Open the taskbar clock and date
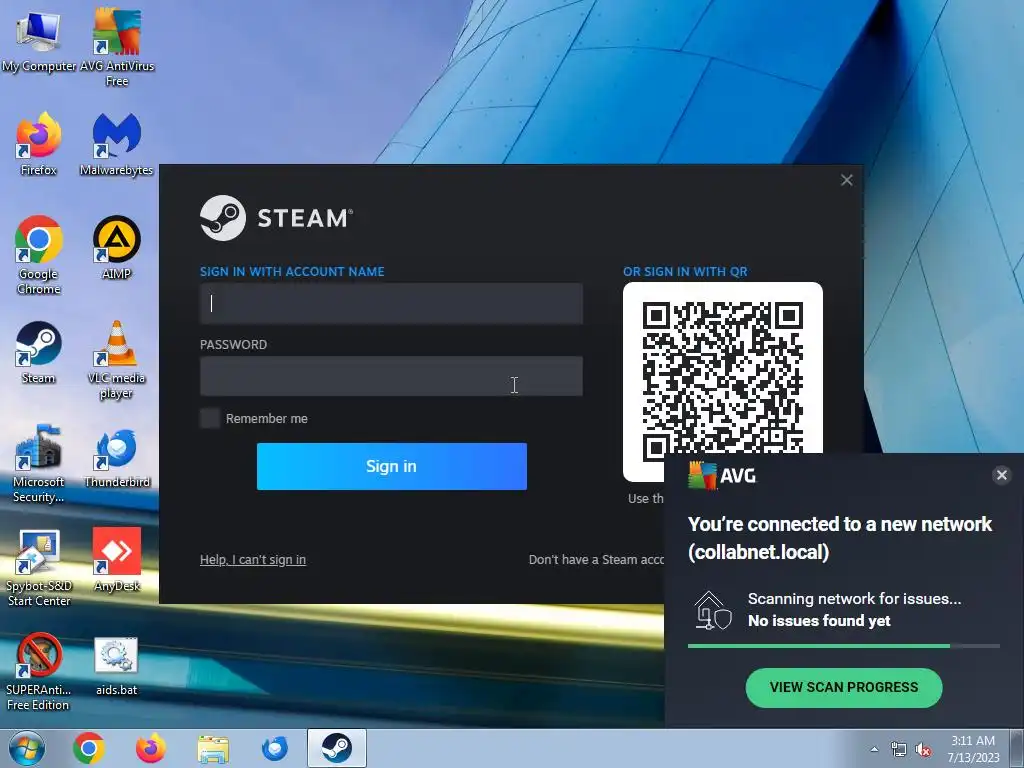 click(x=973, y=749)
